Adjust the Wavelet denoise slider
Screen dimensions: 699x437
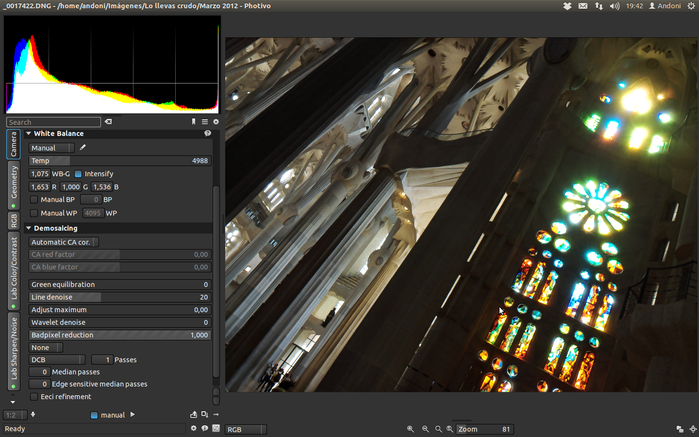coord(120,322)
